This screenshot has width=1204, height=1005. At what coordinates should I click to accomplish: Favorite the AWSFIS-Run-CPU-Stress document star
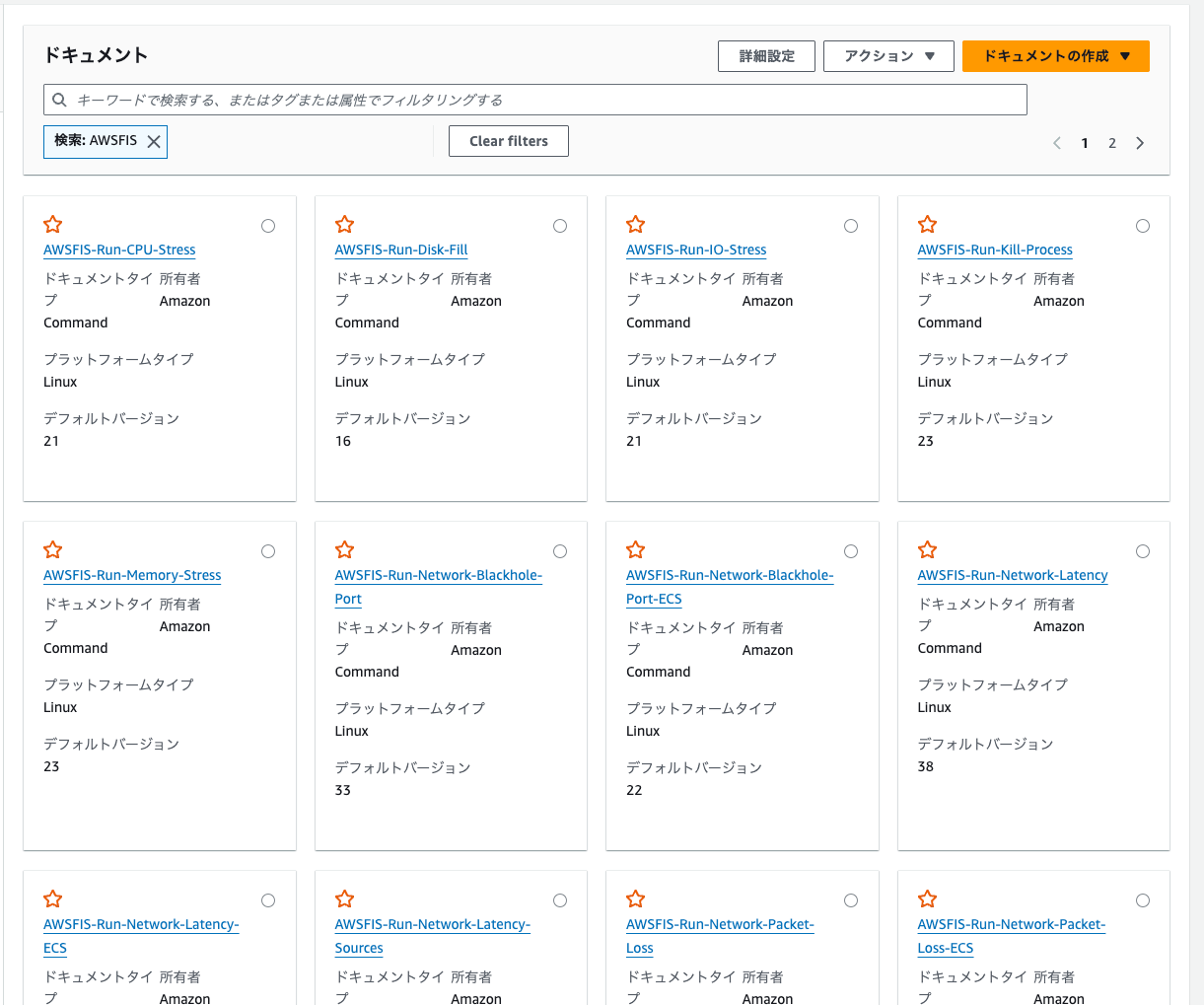point(53,225)
